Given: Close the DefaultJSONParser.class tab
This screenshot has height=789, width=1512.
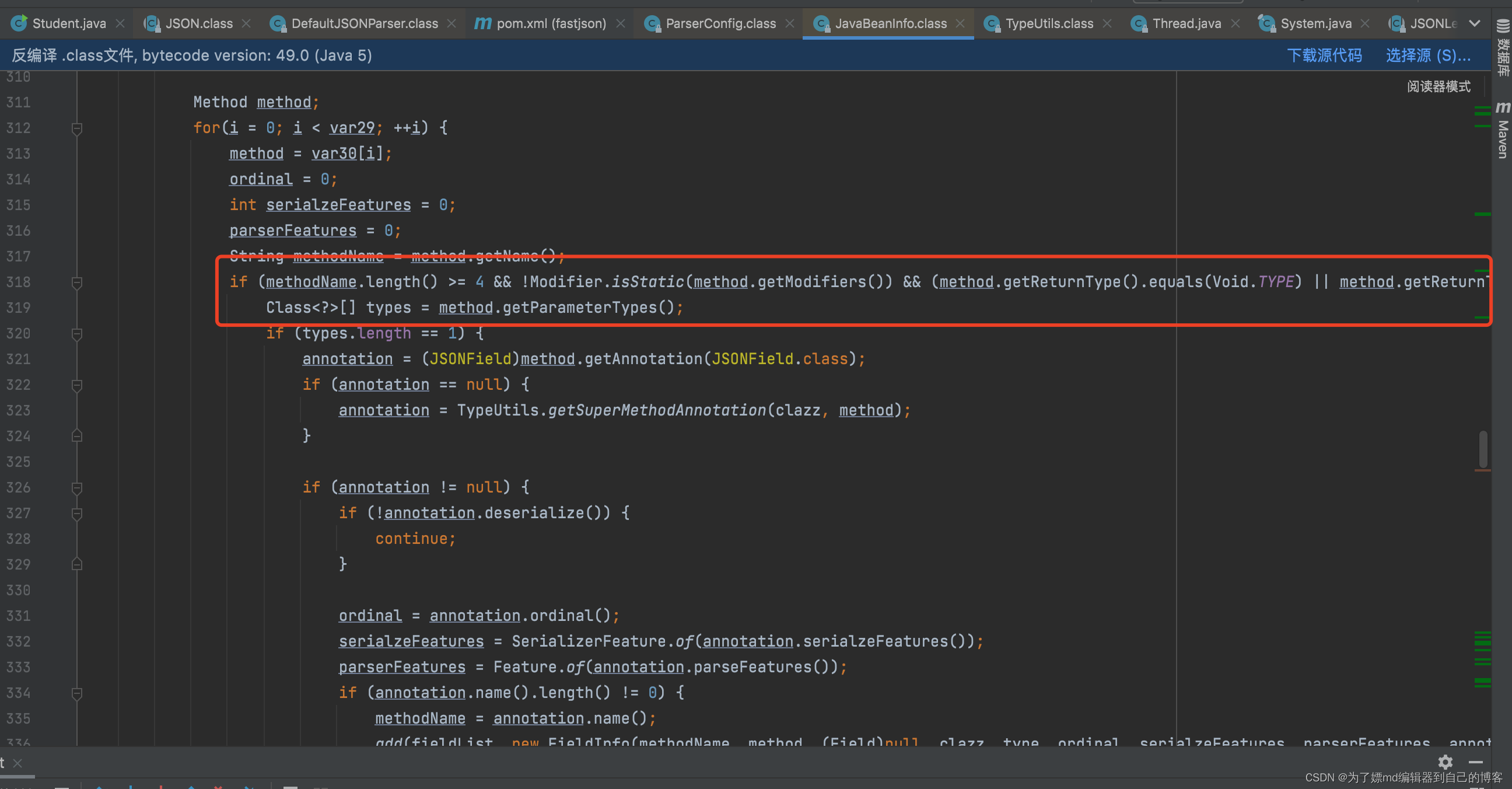Looking at the screenshot, I should pos(452,23).
